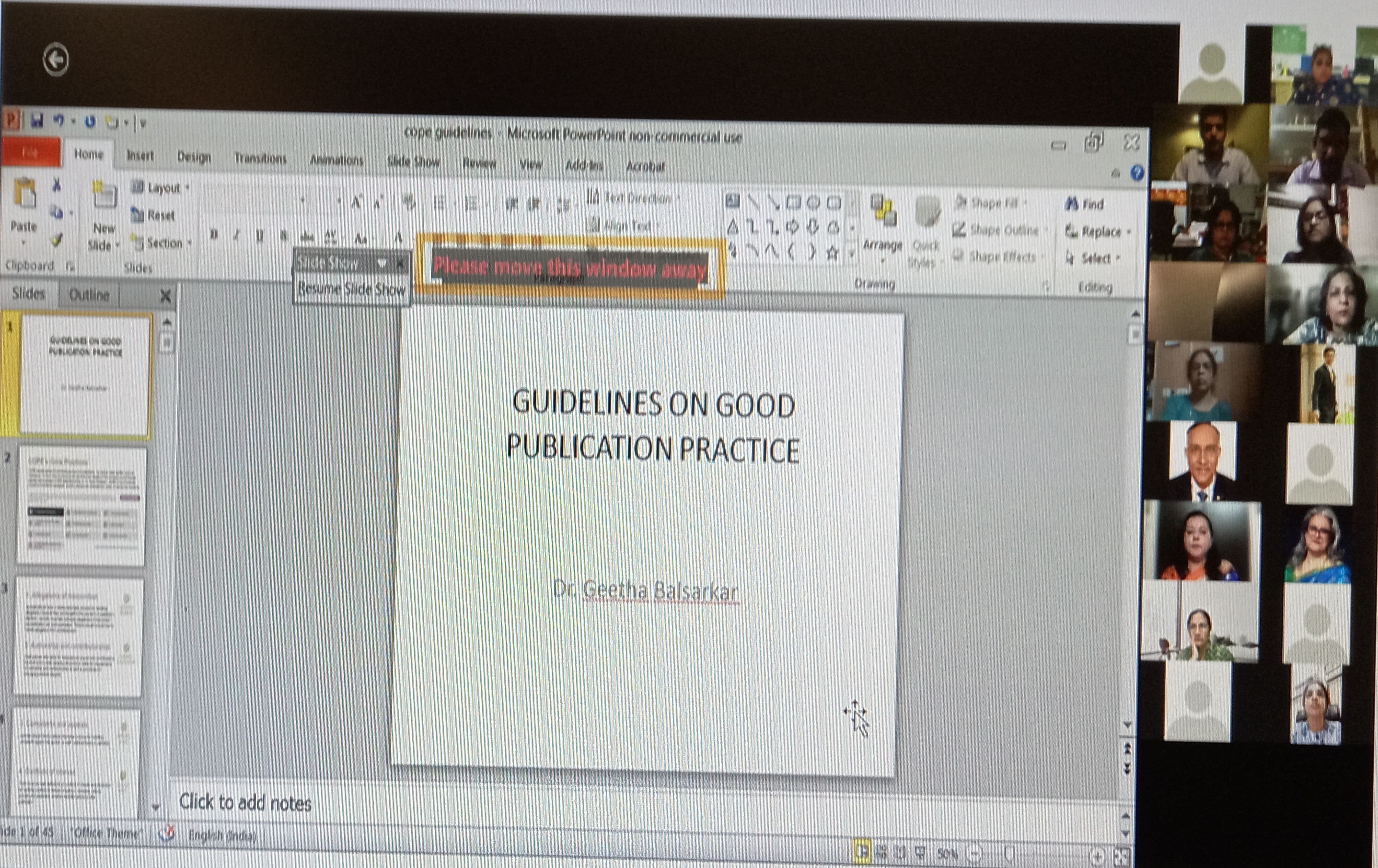The height and width of the screenshot is (868, 1378).
Task: Click Resume Slide Show button
Action: pos(352,289)
